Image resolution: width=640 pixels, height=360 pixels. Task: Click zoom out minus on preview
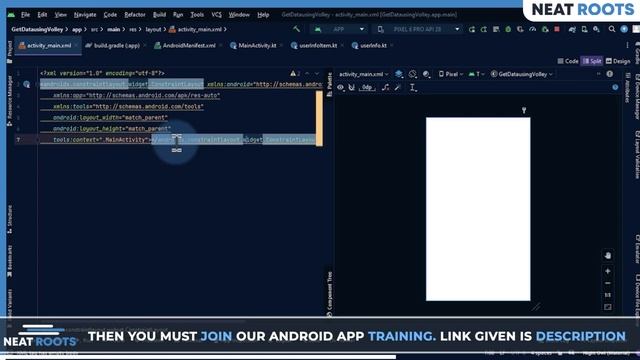click(607, 283)
